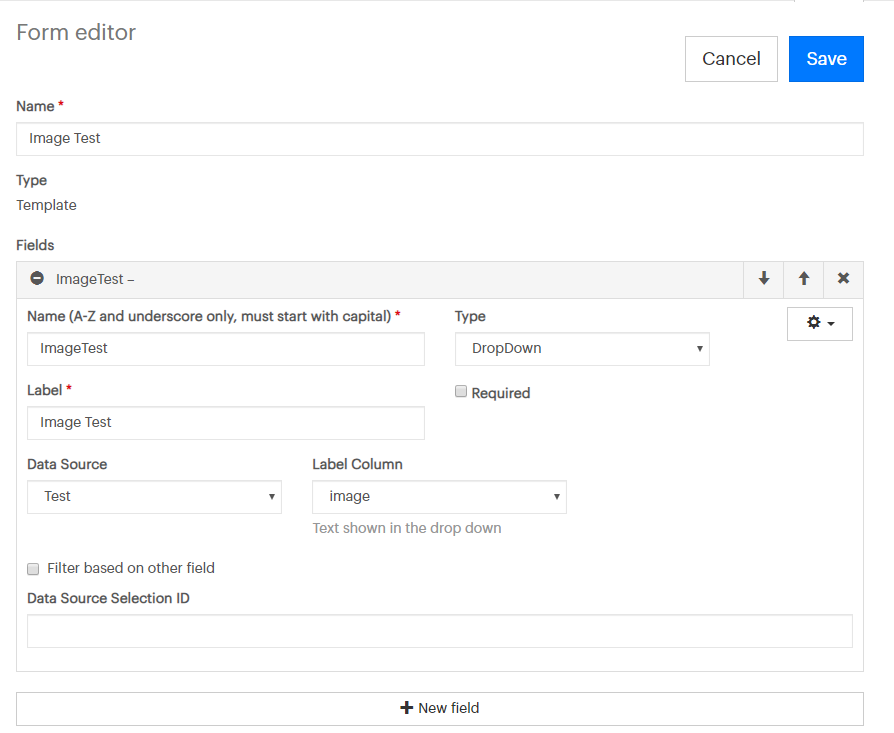Collapse ImageTest field with minus icon

click(37, 279)
